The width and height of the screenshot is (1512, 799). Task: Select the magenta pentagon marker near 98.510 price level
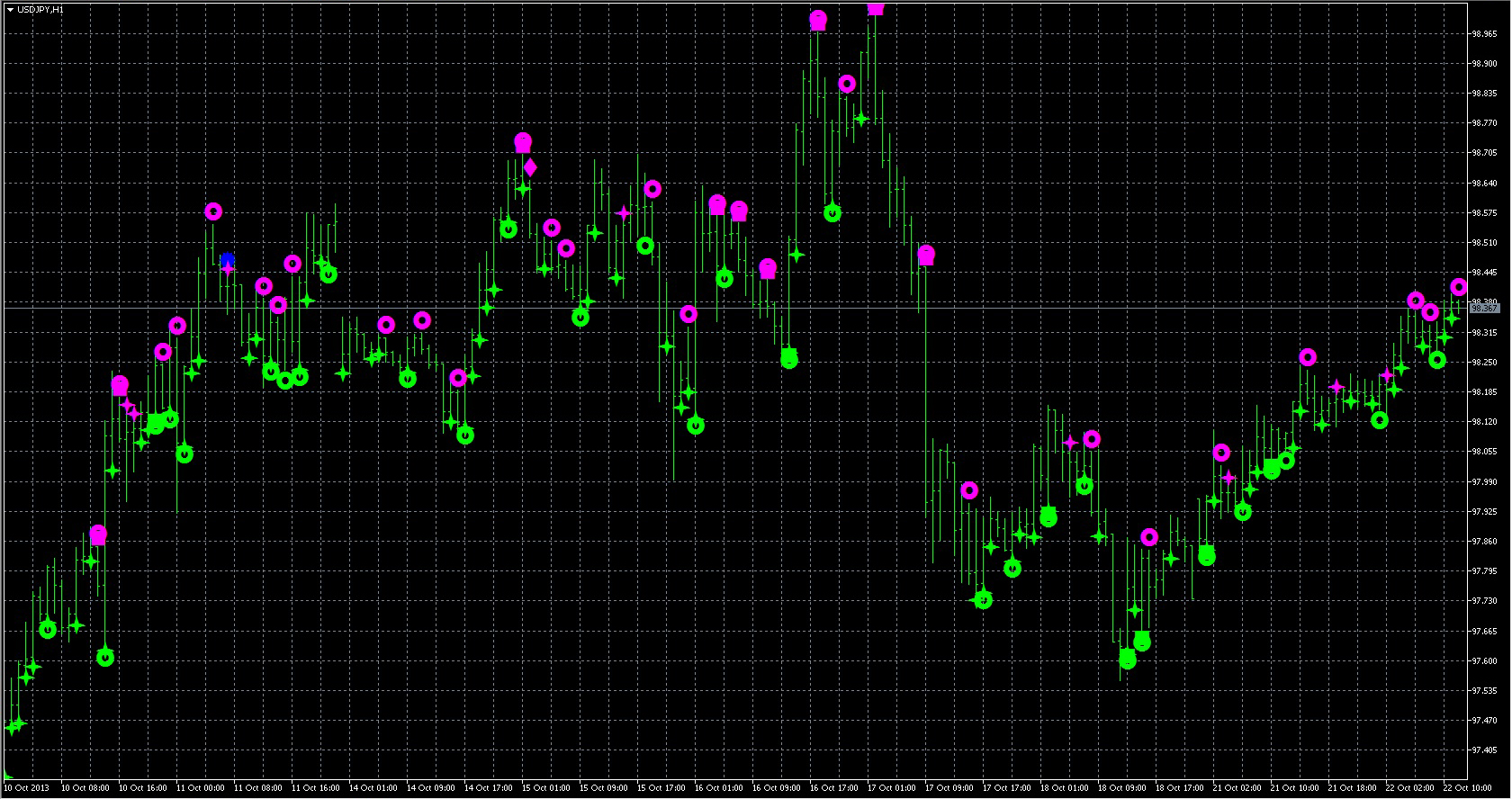click(926, 256)
